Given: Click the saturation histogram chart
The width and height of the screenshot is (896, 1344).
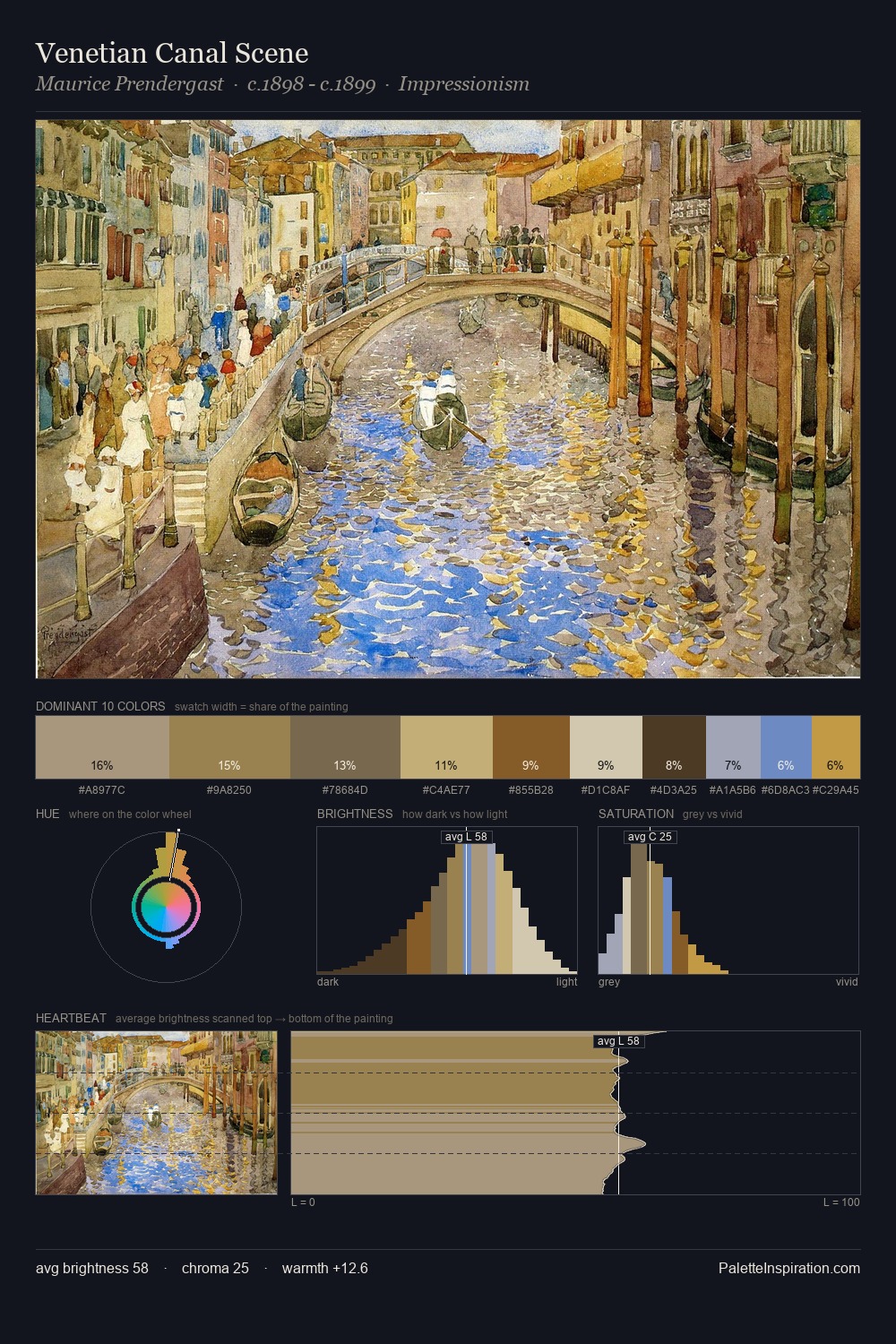Looking at the screenshot, I should [728, 900].
